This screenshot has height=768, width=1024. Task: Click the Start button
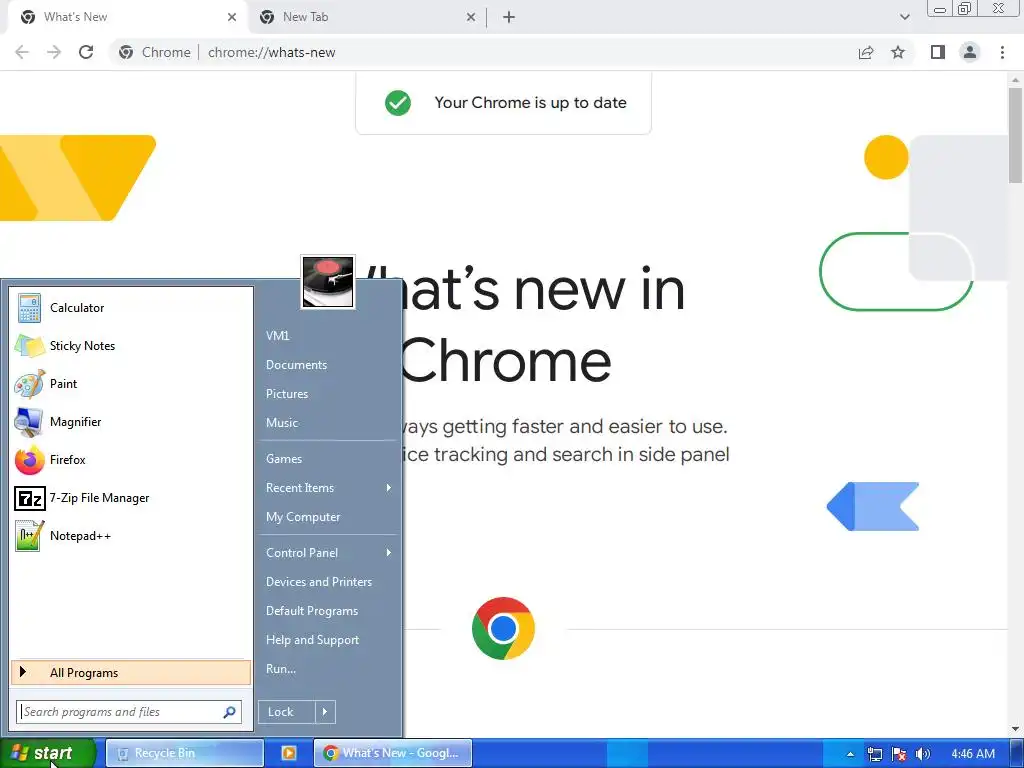[47, 753]
